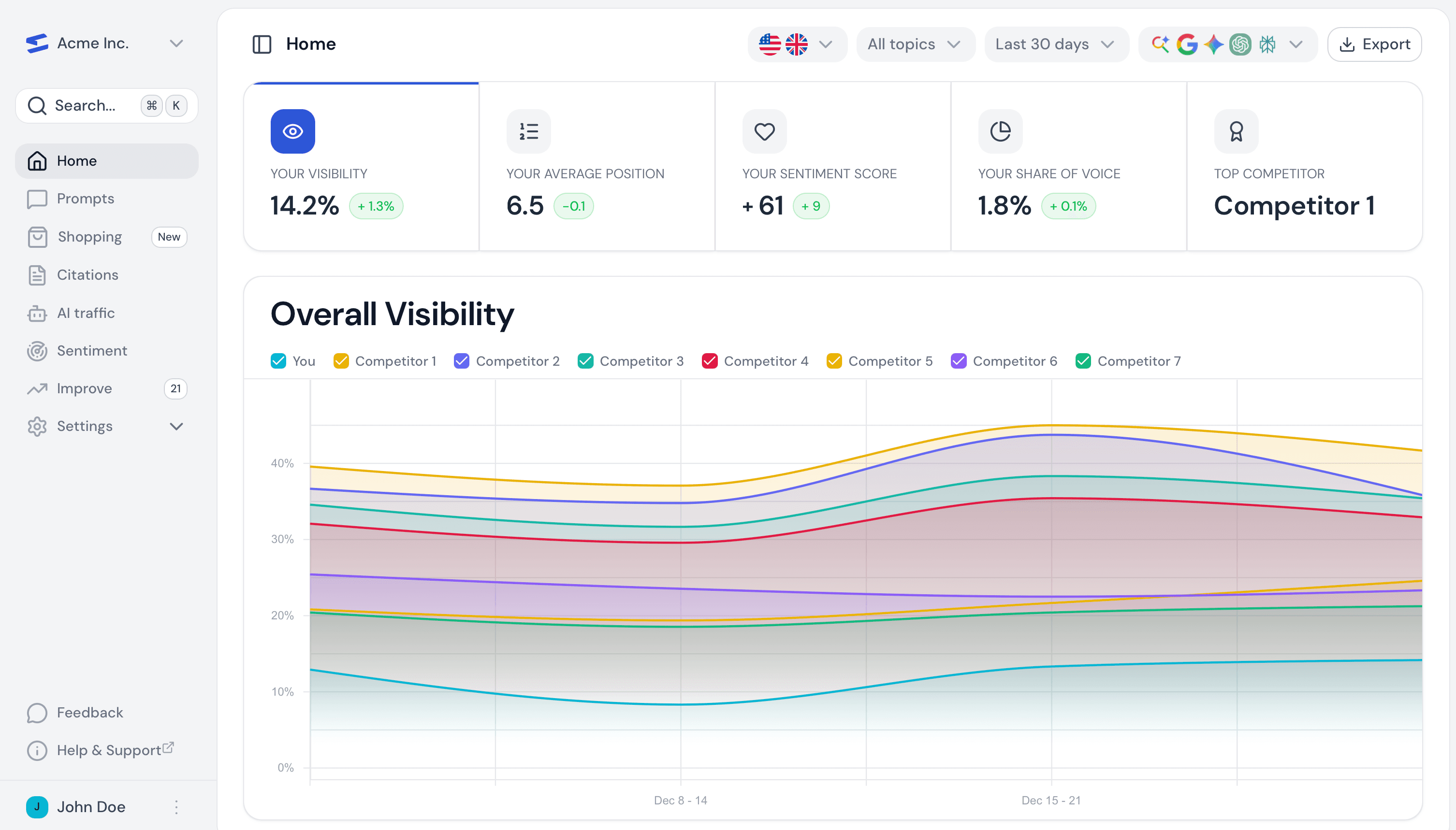Go to the Improve section with 21 items
This screenshot has width=1456, height=830.
click(83, 388)
